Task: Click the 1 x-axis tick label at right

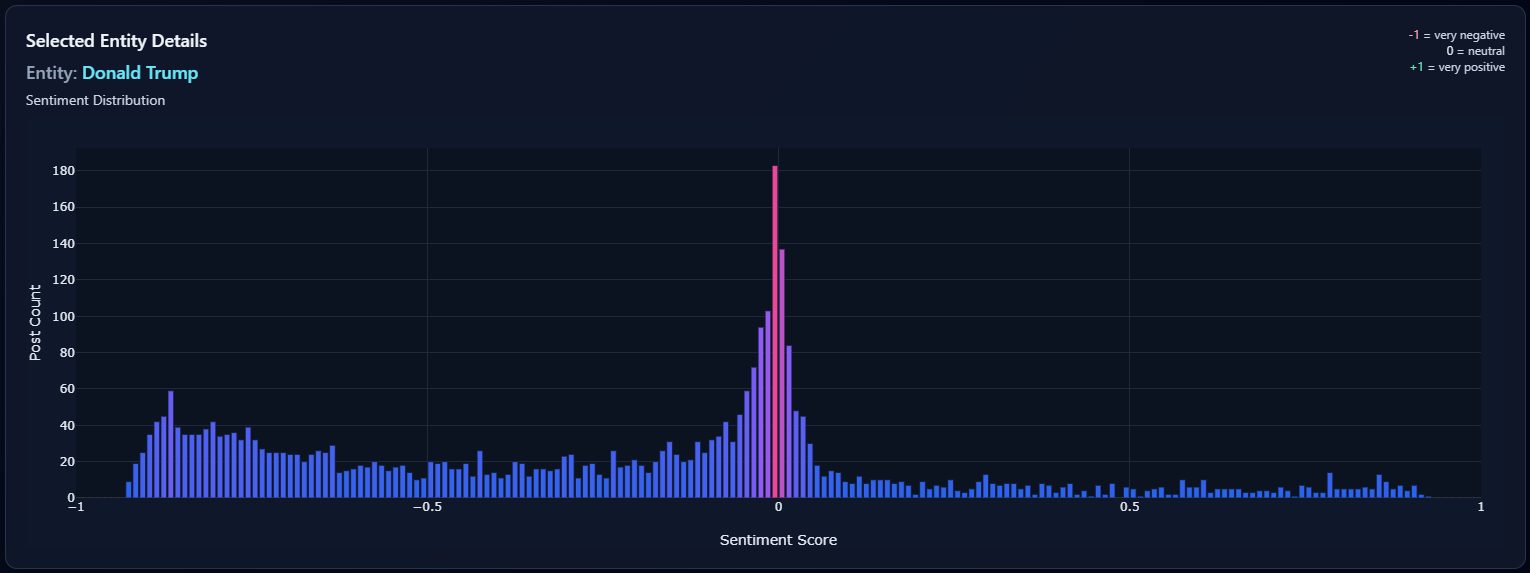Action: tap(1481, 507)
